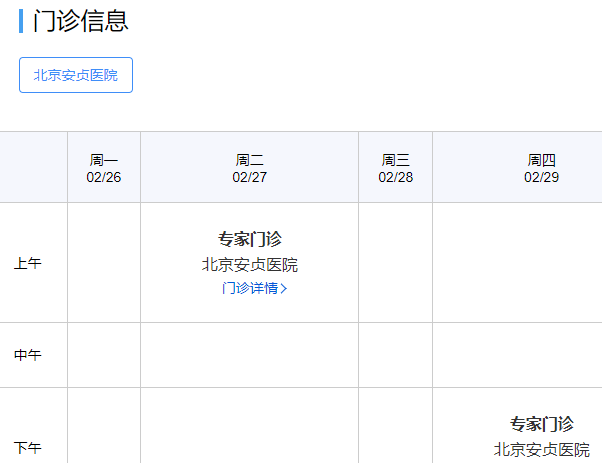Click the 中午 row label

27,355
